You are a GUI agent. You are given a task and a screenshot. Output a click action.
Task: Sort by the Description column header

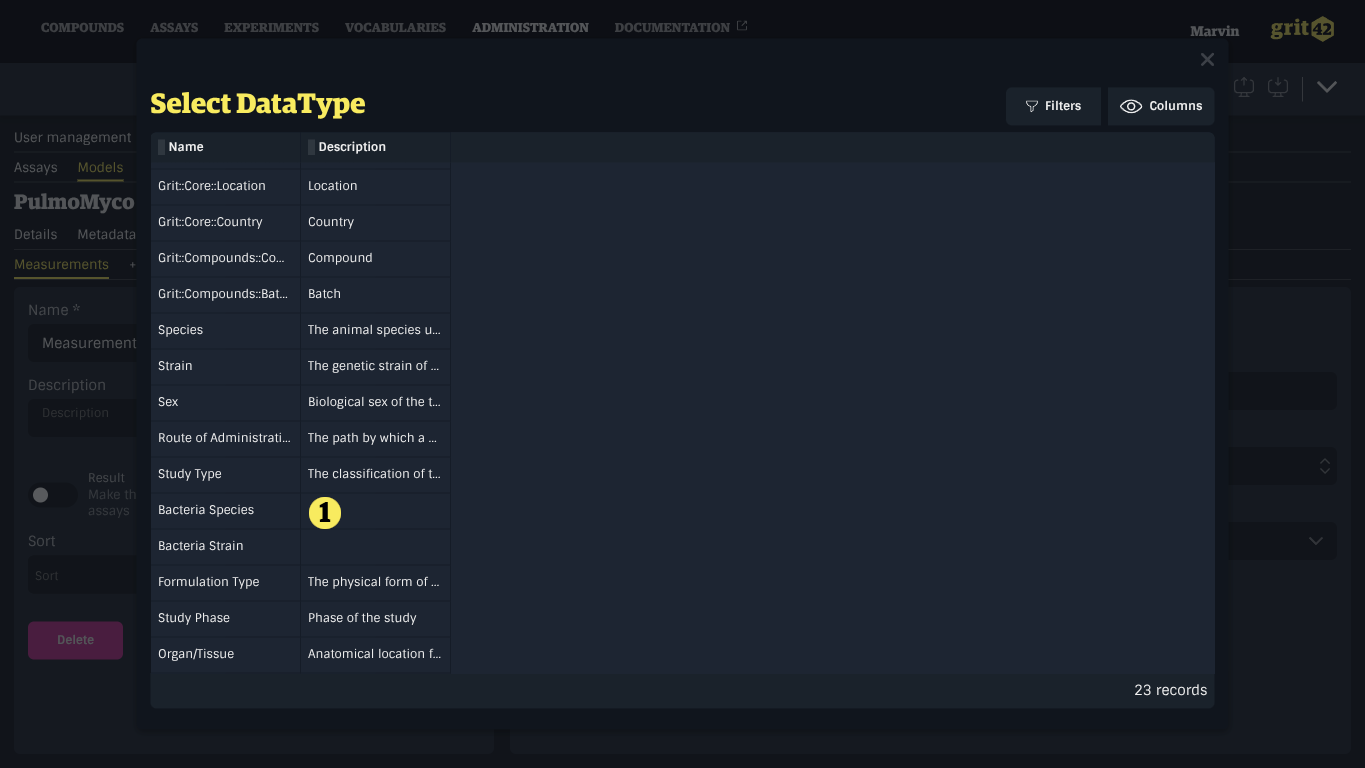pyautogui.click(x=352, y=147)
